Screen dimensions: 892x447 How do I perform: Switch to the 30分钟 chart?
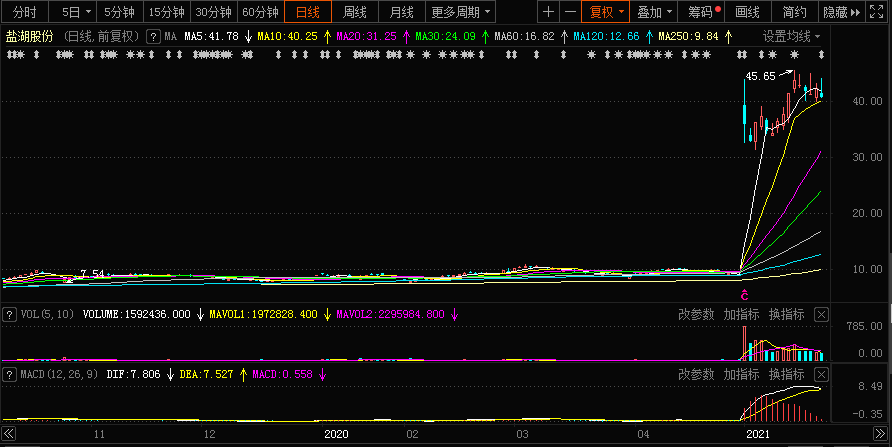point(213,12)
